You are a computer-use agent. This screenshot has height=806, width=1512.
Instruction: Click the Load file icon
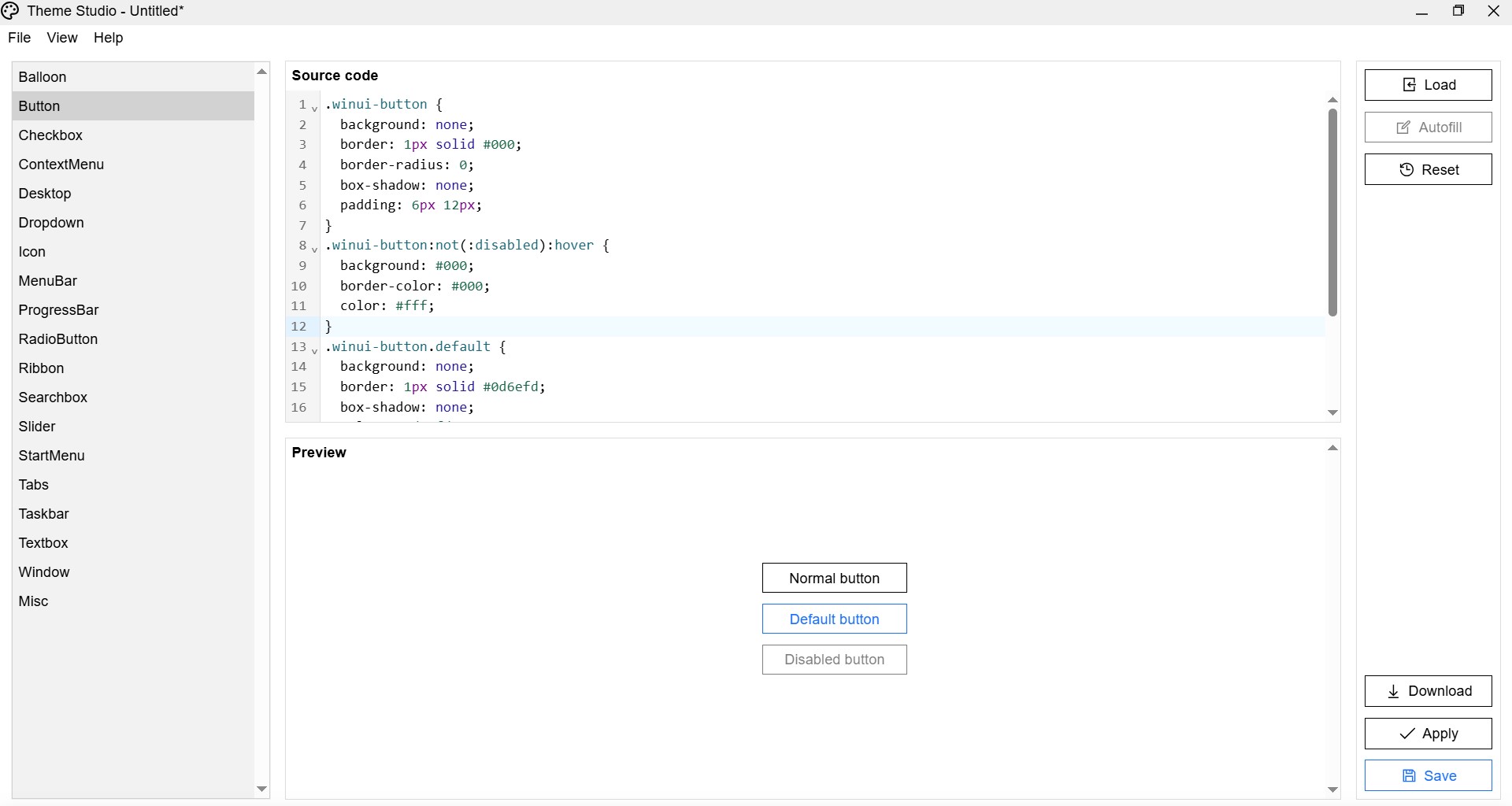(1410, 85)
